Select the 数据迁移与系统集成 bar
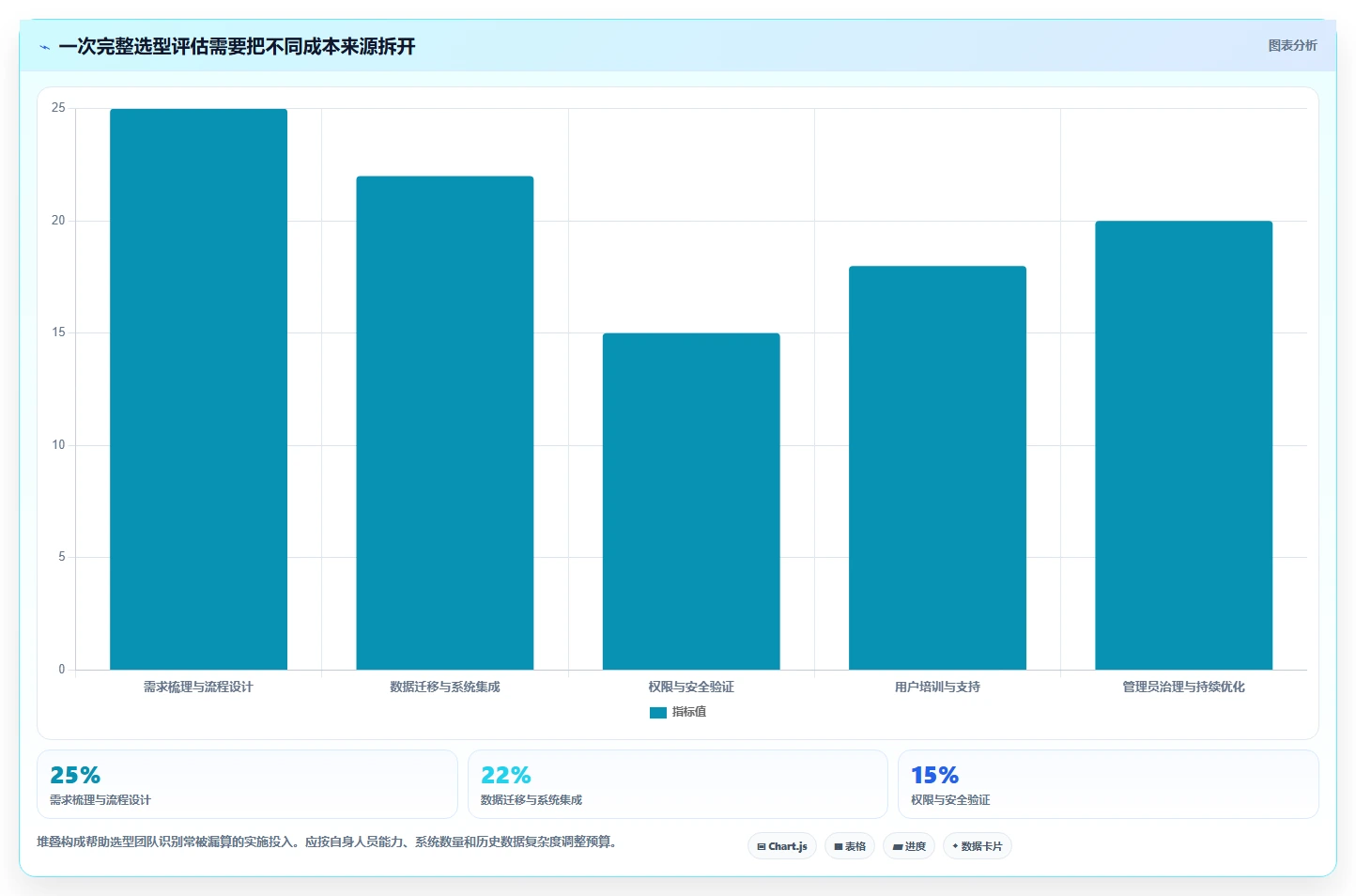1356x896 pixels. (x=445, y=423)
